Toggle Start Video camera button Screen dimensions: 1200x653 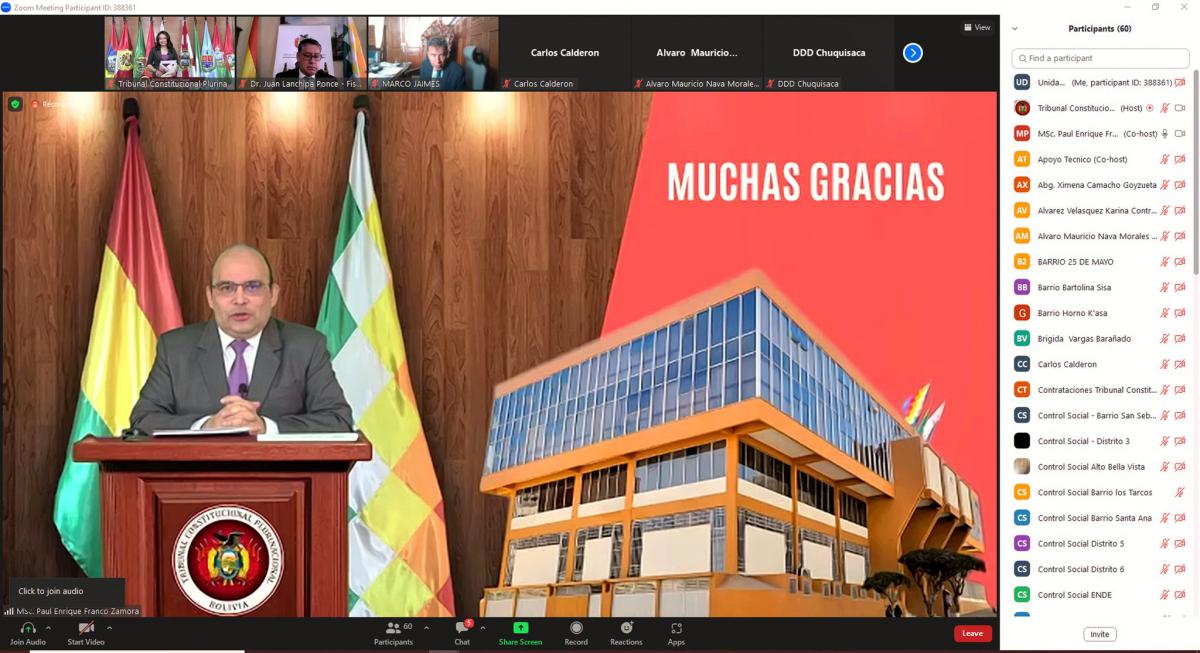point(86,628)
